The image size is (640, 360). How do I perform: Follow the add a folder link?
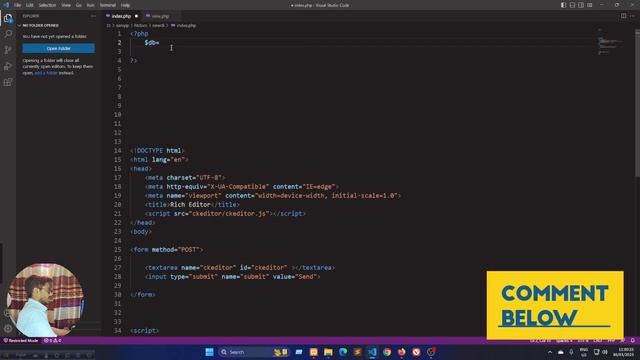coord(46,73)
